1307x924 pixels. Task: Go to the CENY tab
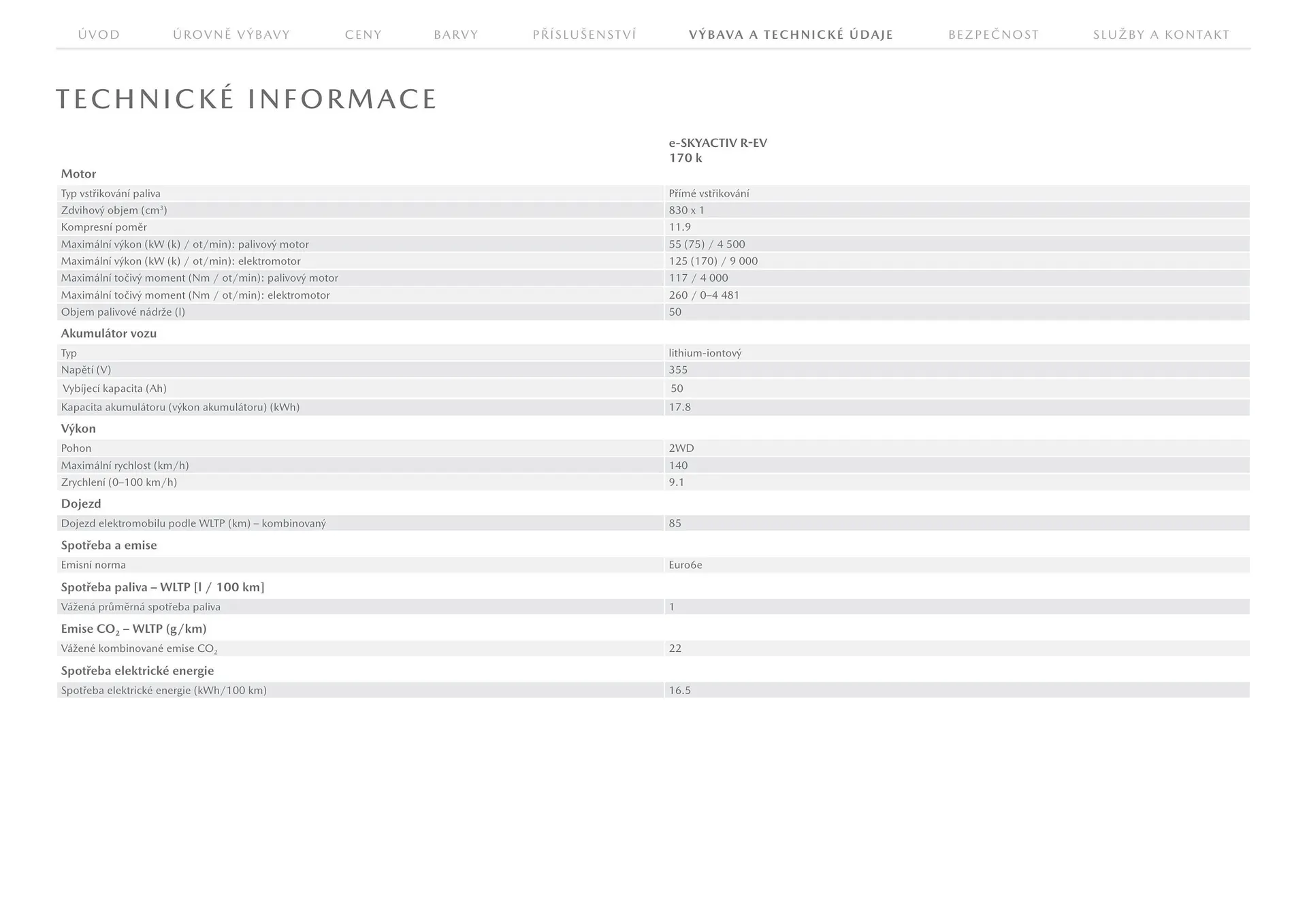363,35
